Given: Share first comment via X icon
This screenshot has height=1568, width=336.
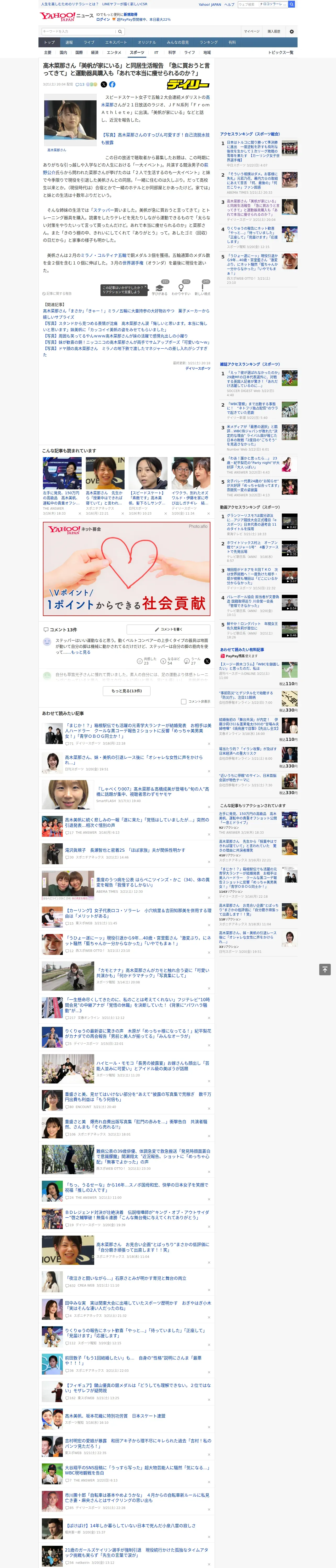Looking at the screenshot, I should (207, 661).
